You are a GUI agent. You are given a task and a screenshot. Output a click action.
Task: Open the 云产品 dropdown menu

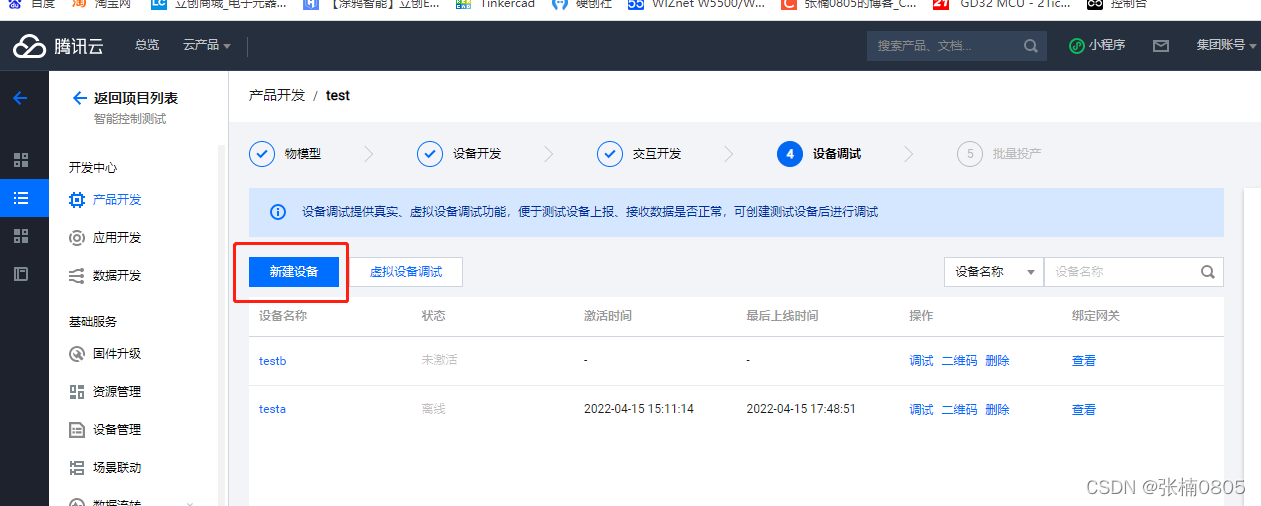click(x=207, y=45)
